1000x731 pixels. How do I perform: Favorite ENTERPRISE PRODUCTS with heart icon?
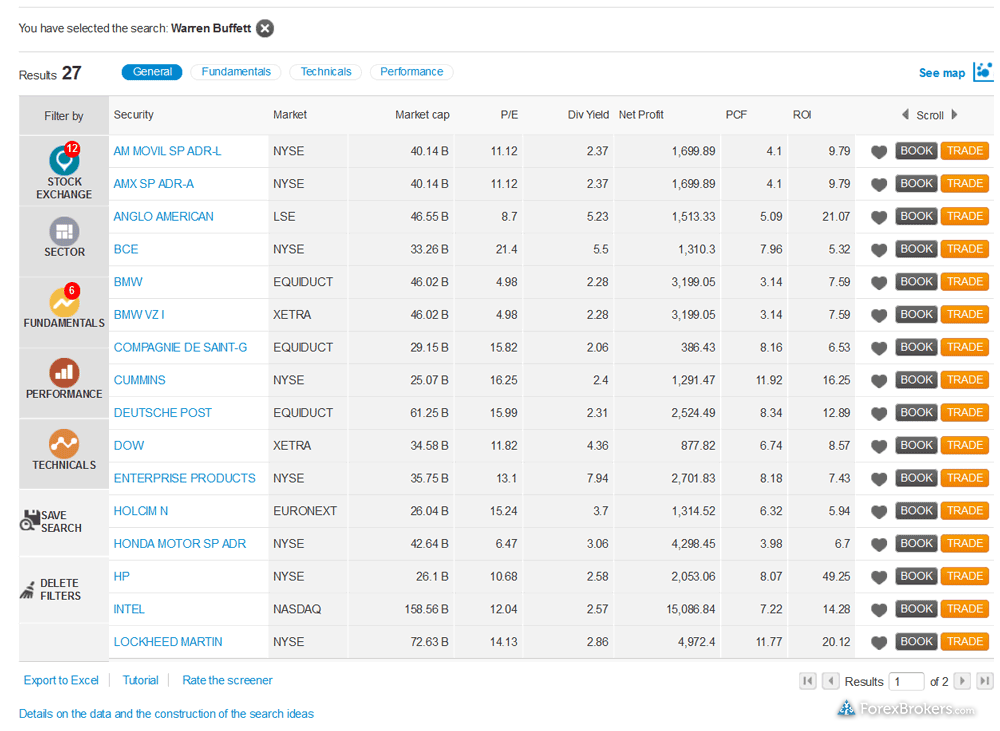[x=879, y=479]
